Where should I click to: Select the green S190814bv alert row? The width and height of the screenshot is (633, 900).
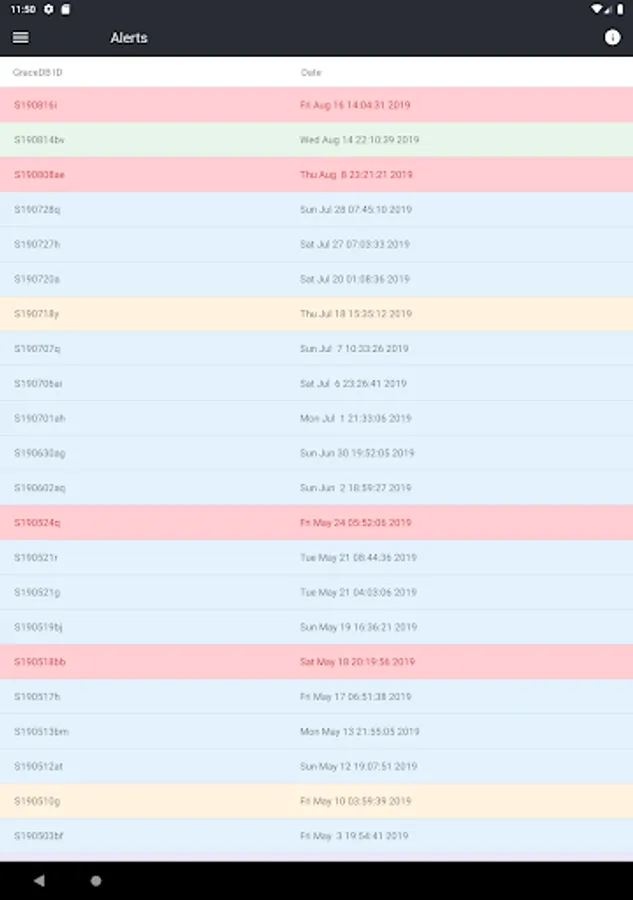pos(316,139)
